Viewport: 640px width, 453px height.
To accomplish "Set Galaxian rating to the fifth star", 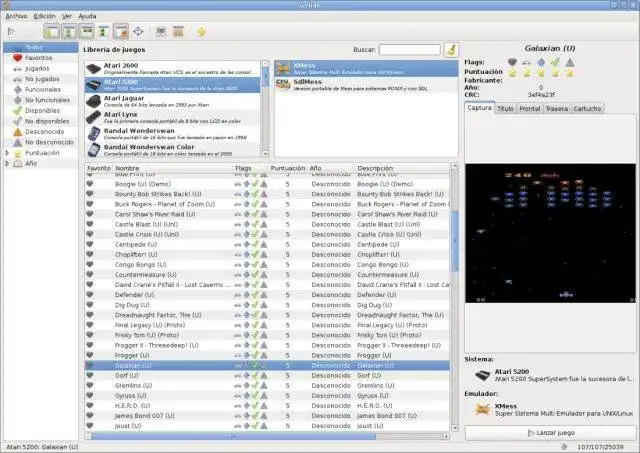I will coord(570,73).
